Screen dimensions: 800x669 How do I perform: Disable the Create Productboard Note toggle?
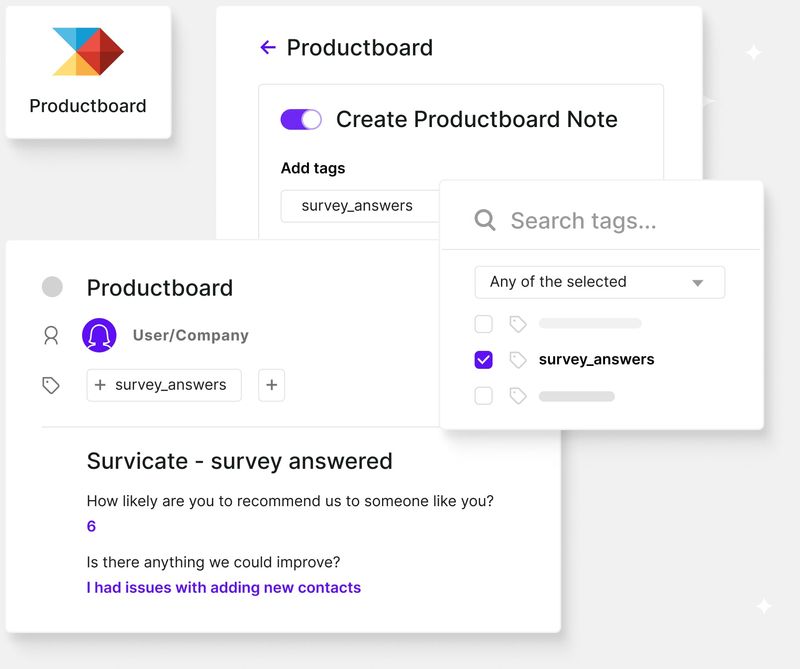(301, 119)
